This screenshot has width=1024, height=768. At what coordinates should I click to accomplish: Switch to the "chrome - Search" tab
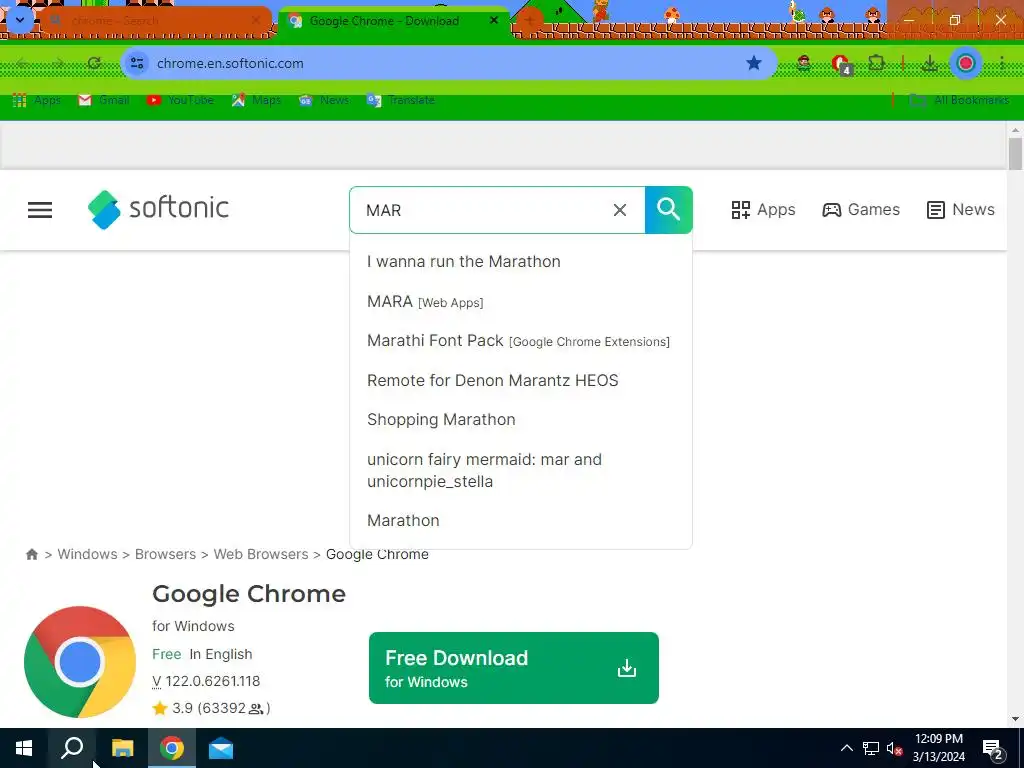(154, 21)
